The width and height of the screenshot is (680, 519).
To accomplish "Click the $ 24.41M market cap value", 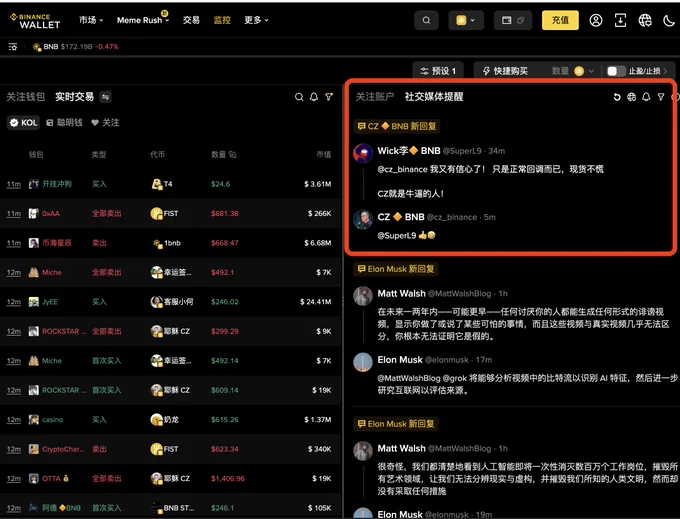I will (316, 302).
